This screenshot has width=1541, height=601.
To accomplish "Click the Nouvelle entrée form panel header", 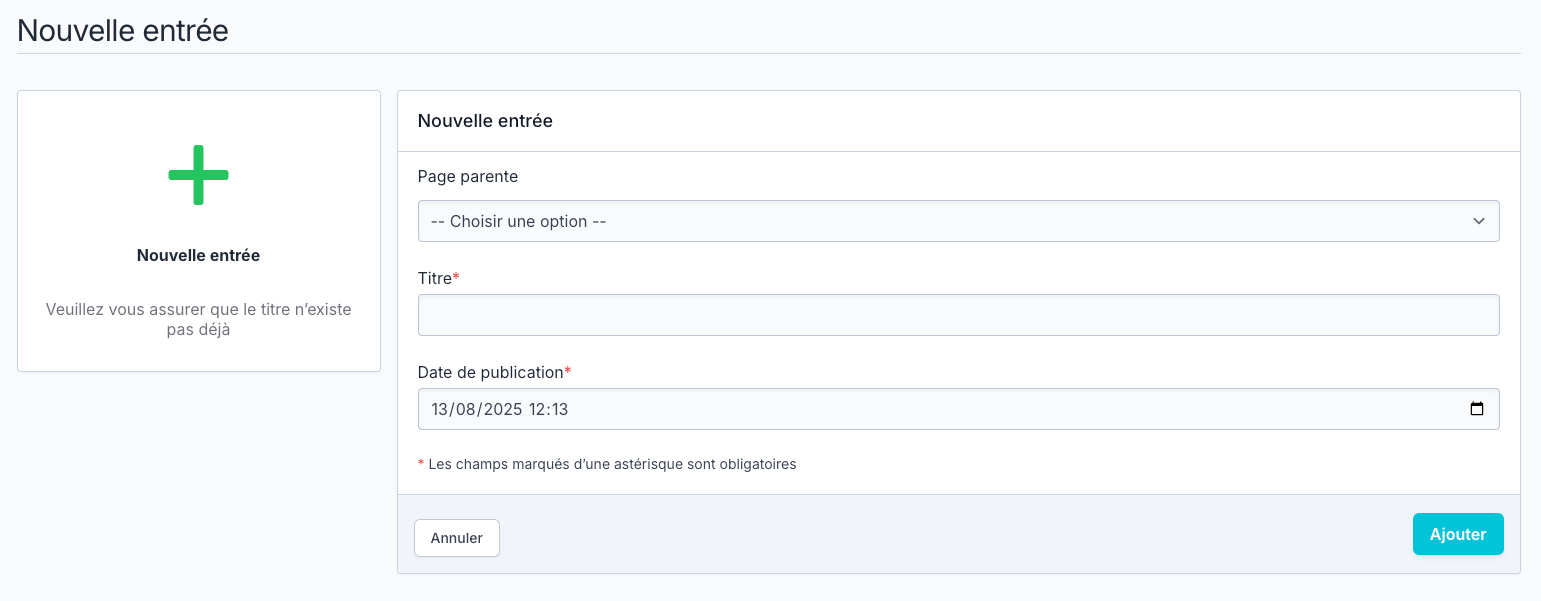I will (485, 121).
